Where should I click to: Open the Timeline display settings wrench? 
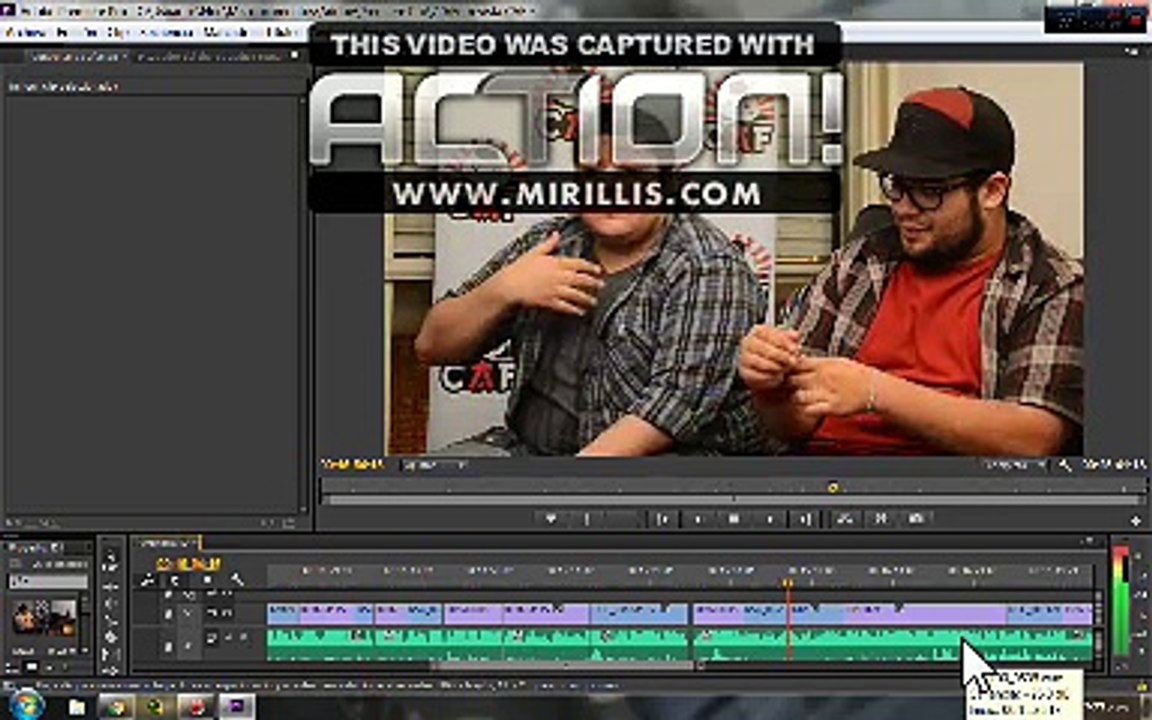click(x=237, y=580)
